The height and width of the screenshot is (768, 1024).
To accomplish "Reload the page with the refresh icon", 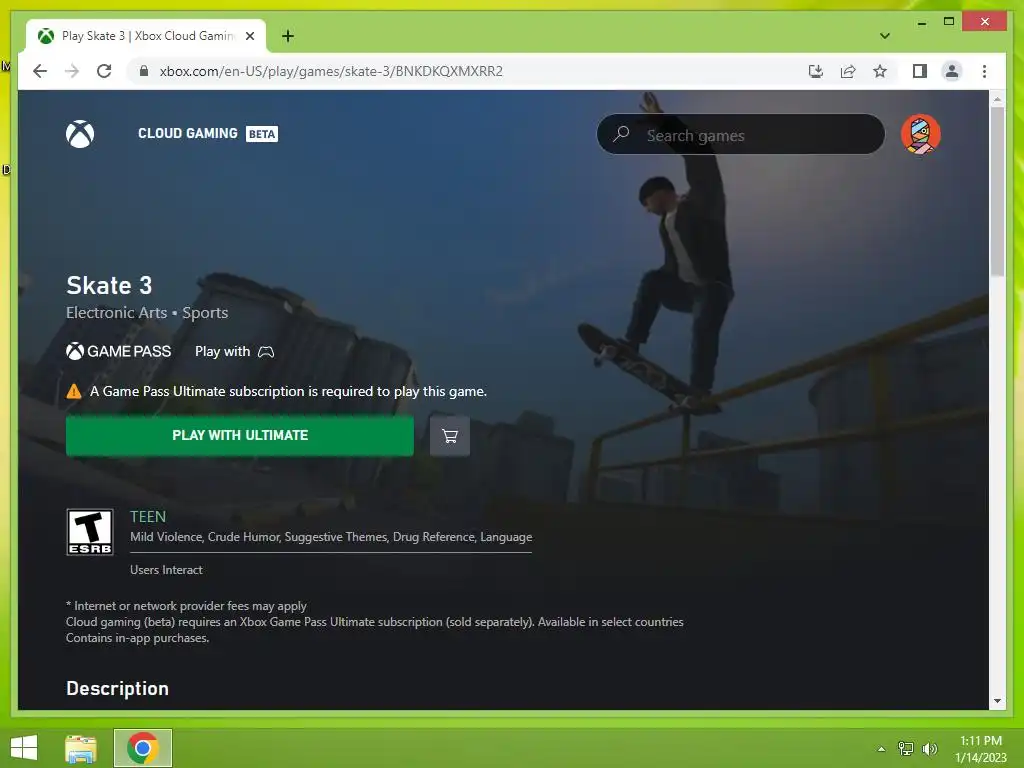I will pyautogui.click(x=104, y=71).
